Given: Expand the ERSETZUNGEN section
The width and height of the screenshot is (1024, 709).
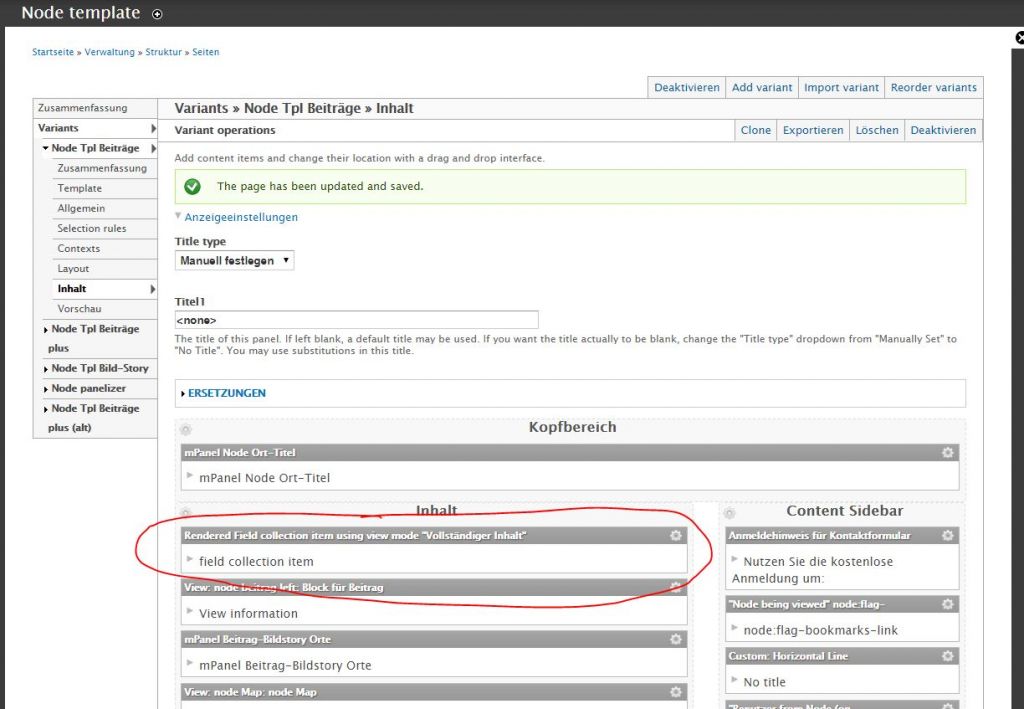Looking at the screenshot, I should (x=226, y=393).
